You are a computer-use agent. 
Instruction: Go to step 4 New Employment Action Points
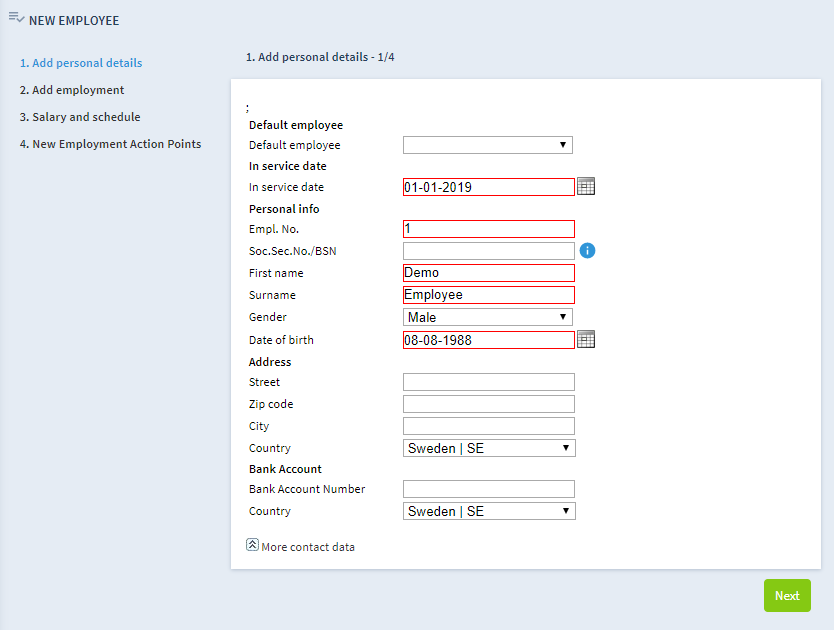click(x=110, y=144)
